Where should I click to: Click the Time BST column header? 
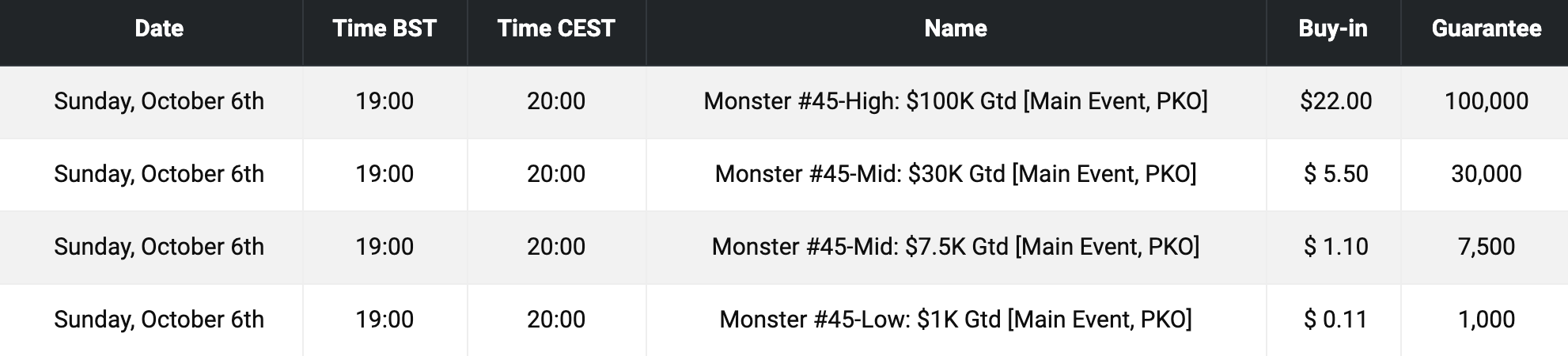(x=384, y=28)
